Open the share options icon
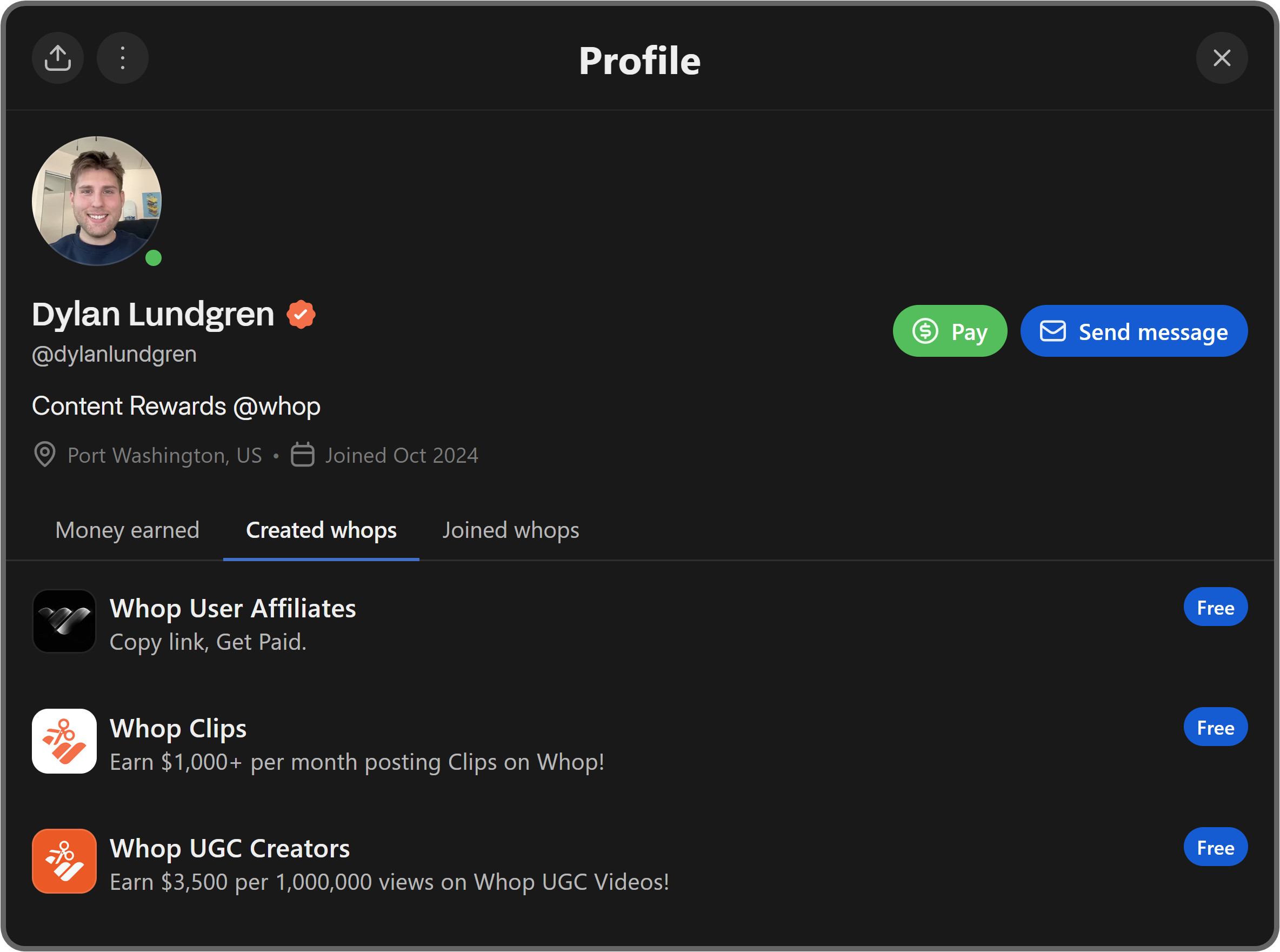Viewport: 1280px width, 952px height. (58, 58)
